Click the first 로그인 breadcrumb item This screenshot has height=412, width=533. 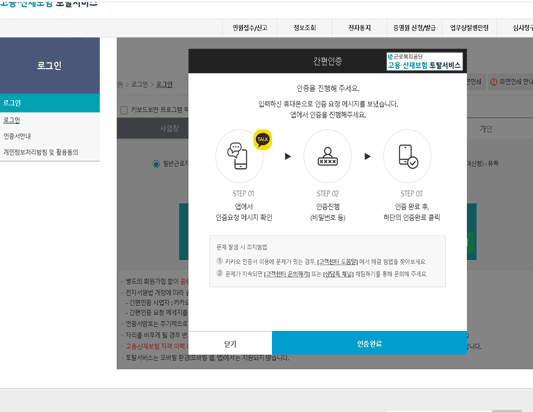click(139, 84)
